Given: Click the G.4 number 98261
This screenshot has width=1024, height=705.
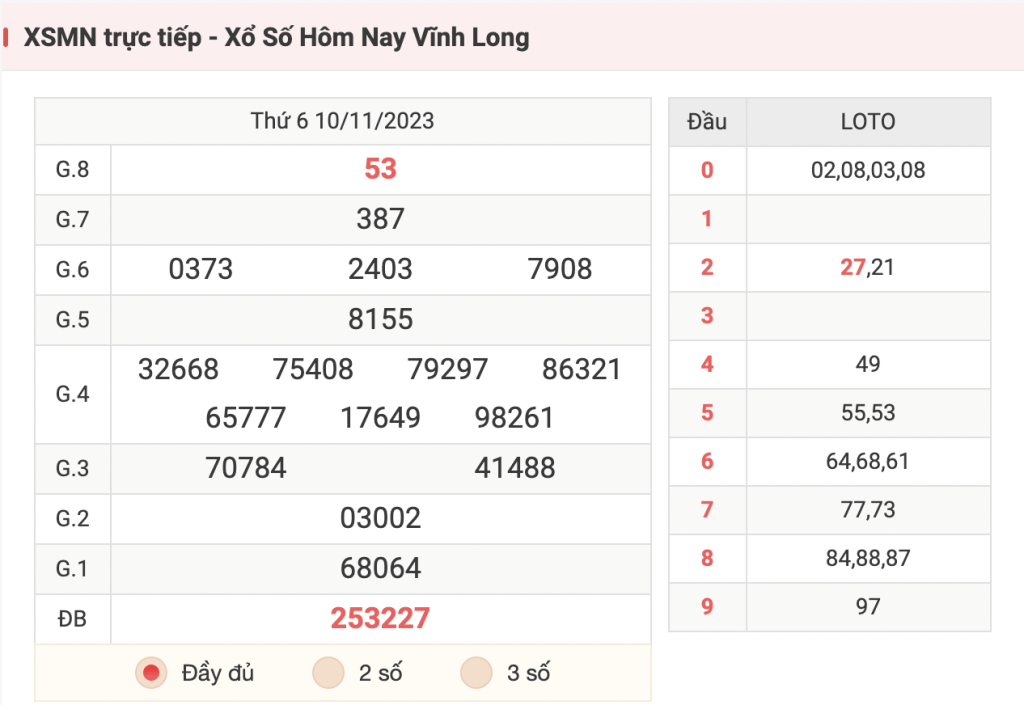Looking at the screenshot, I should coord(514,418).
